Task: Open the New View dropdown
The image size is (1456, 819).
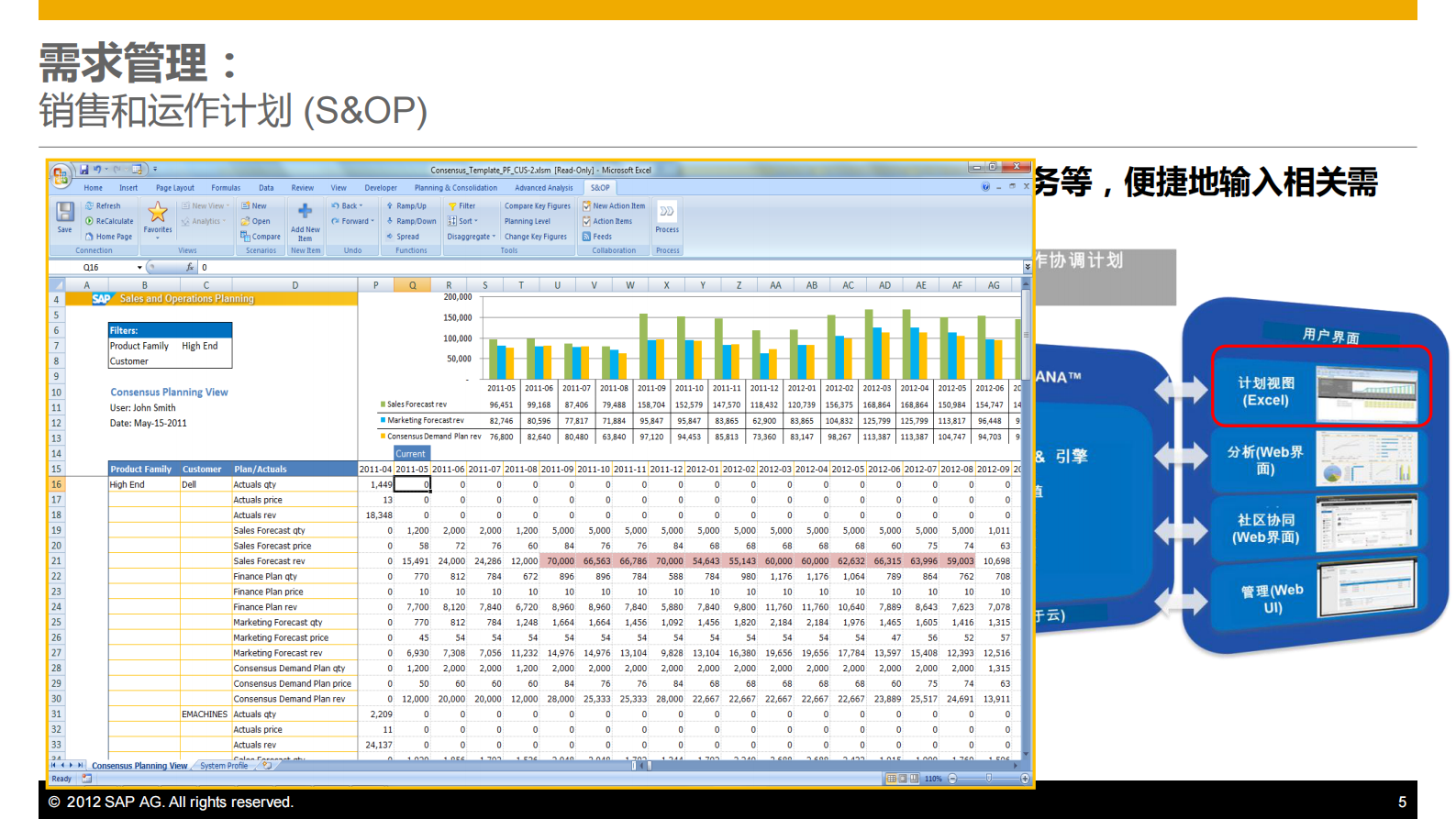Action: [204, 206]
